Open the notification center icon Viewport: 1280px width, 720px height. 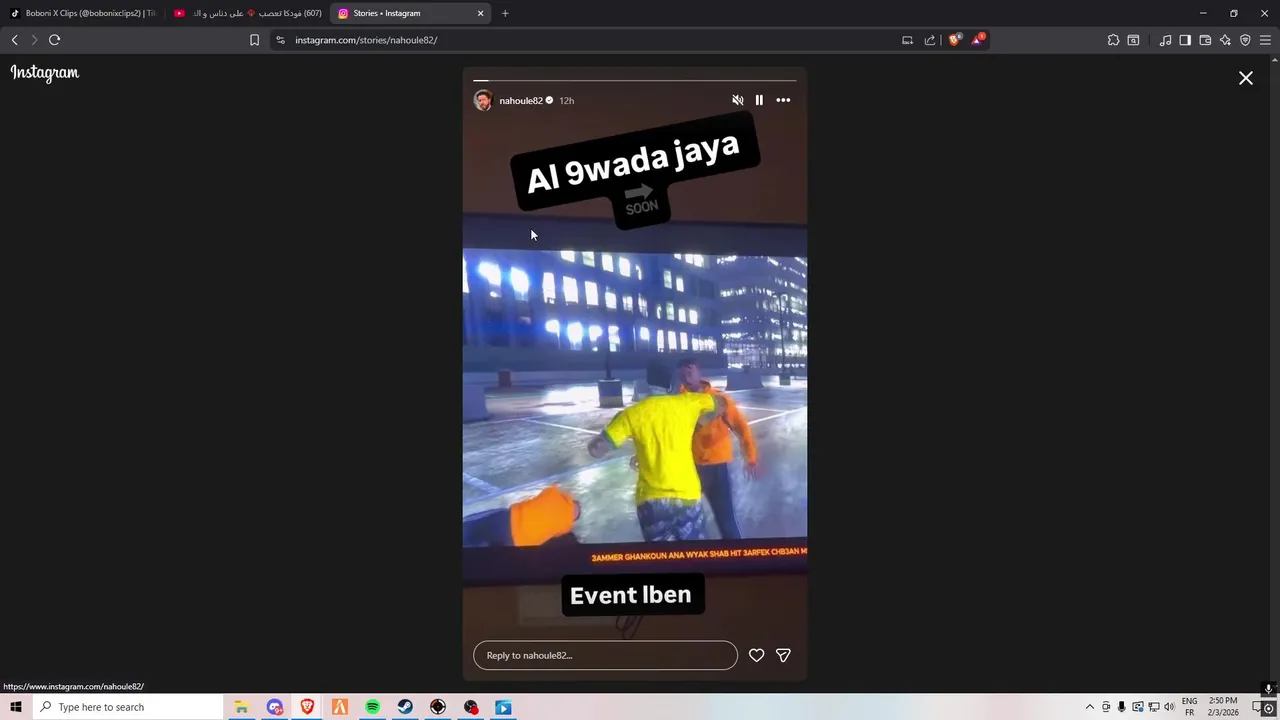click(x=1258, y=707)
